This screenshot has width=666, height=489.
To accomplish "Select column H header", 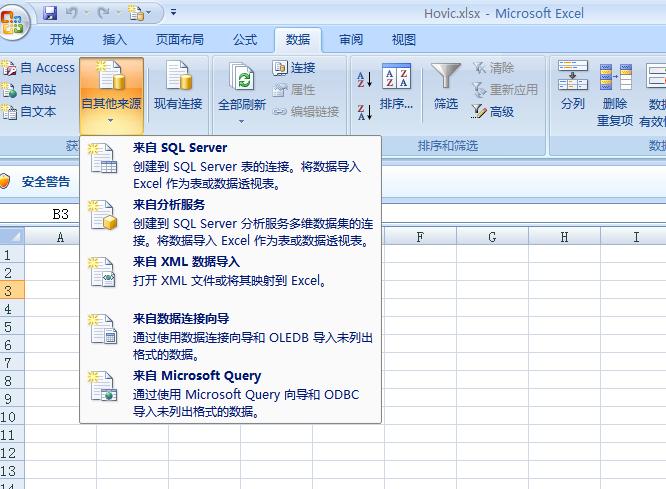I will click(x=564, y=237).
